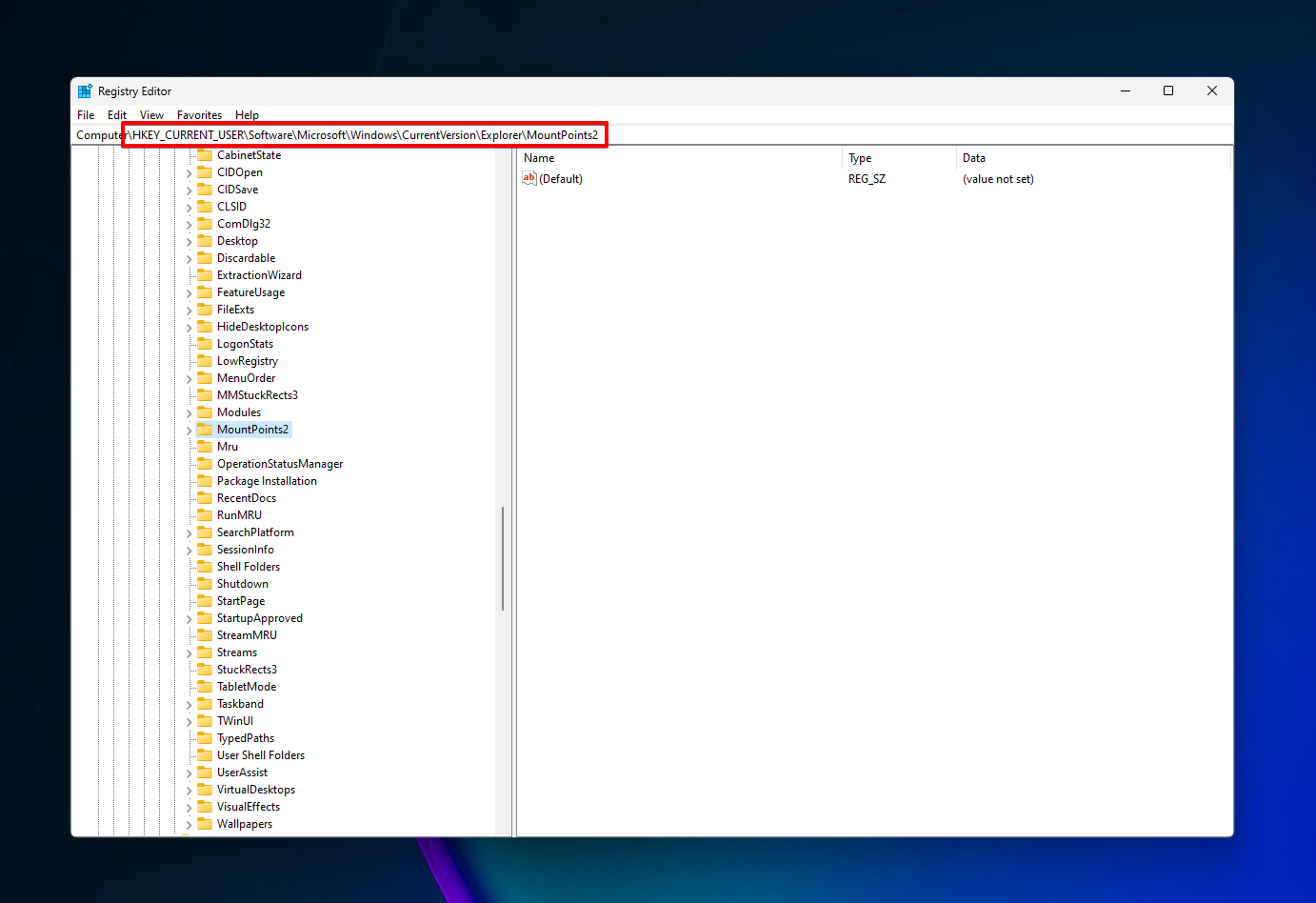
Task: Select the RunMRU folder icon
Action: (x=205, y=515)
